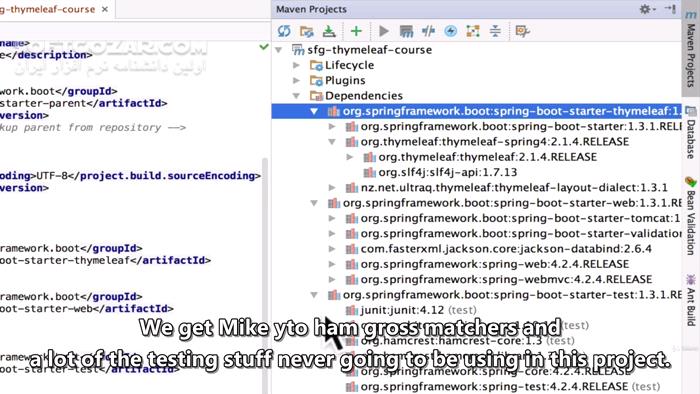Add Maven project with green plus
Image resolution: width=700 pixels, height=394 pixels.
pyautogui.click(x=356, y=31)
